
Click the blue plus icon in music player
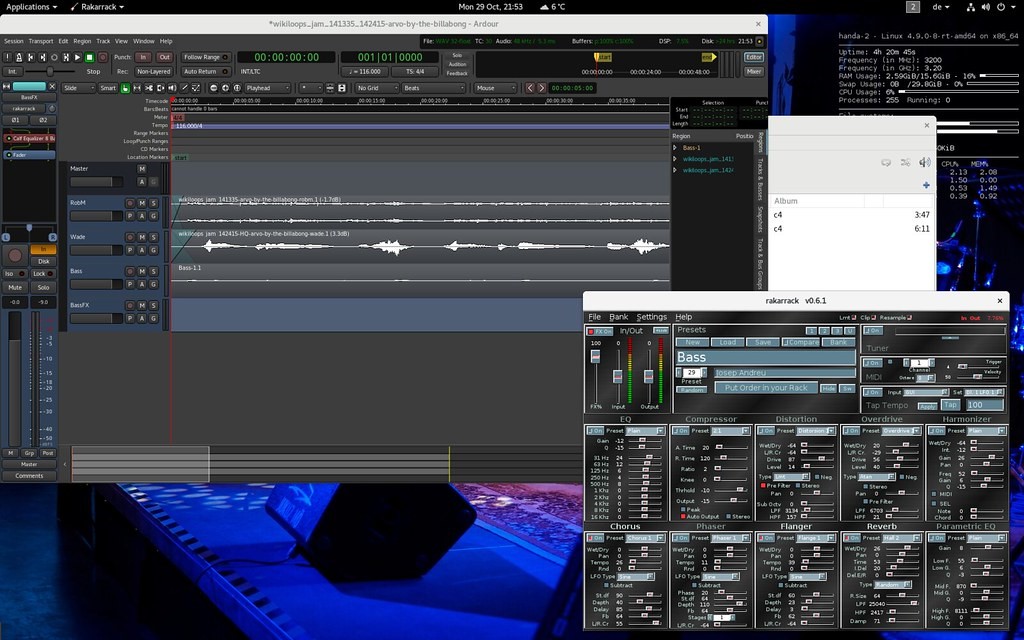[926, 185]
